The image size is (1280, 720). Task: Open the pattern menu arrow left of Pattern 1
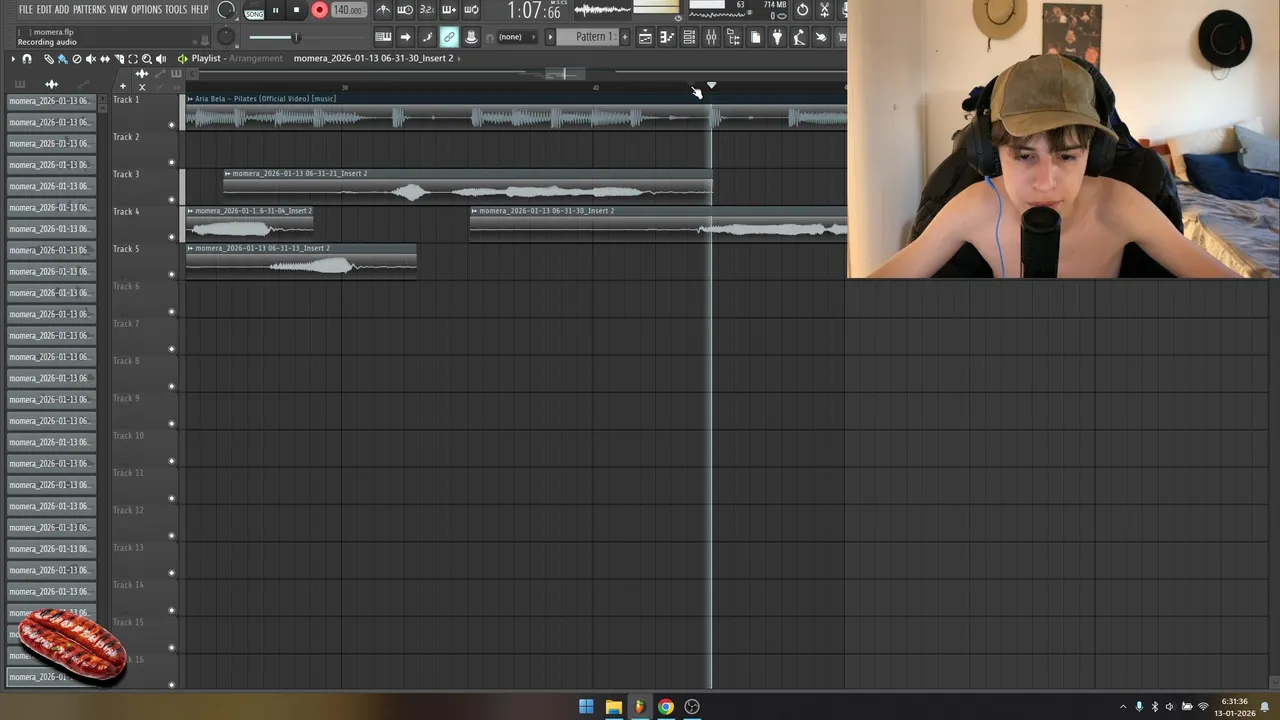click(x=550, y=37)
